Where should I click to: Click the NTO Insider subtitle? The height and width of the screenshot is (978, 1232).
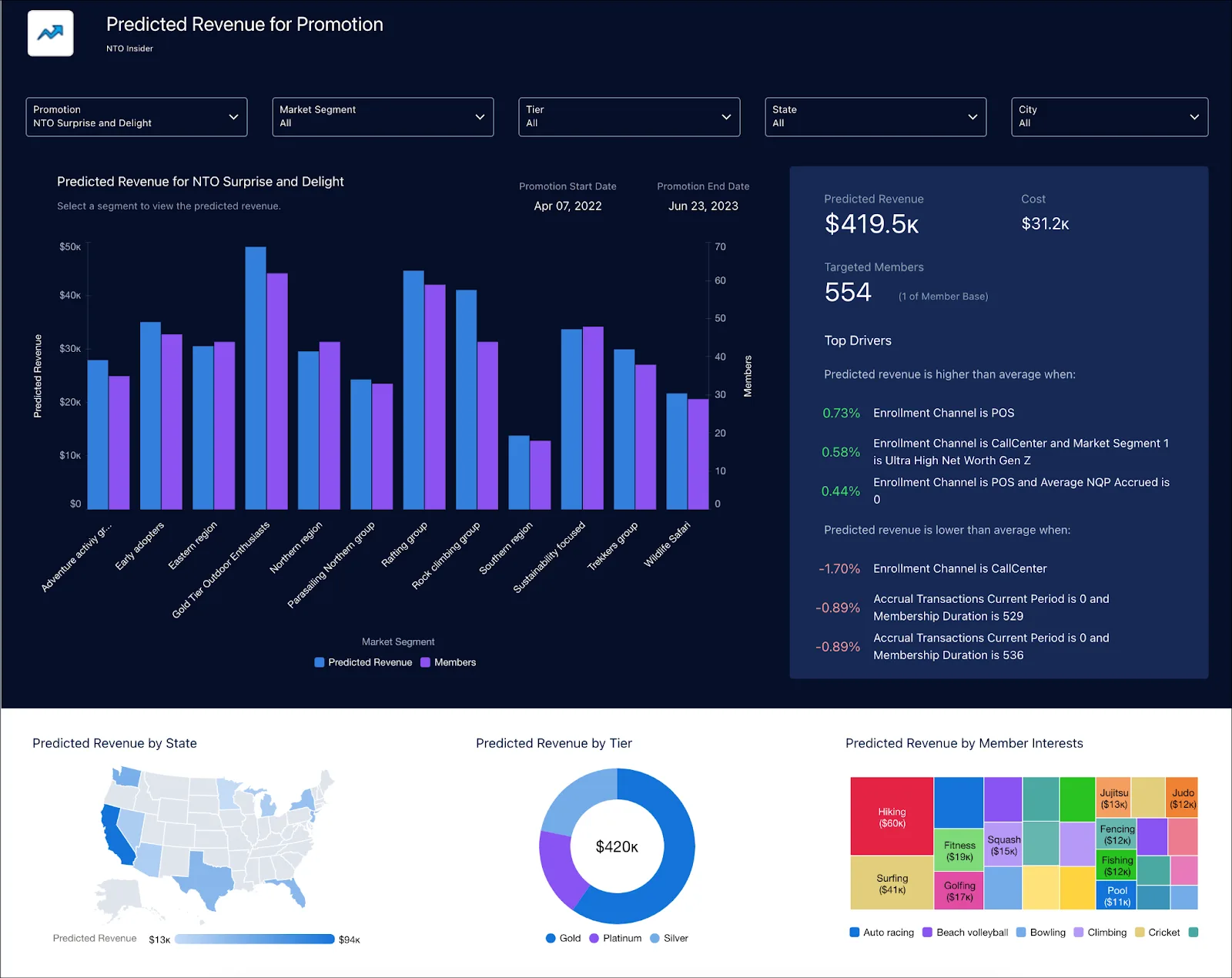pyautogui.click(x=129, y=49)
